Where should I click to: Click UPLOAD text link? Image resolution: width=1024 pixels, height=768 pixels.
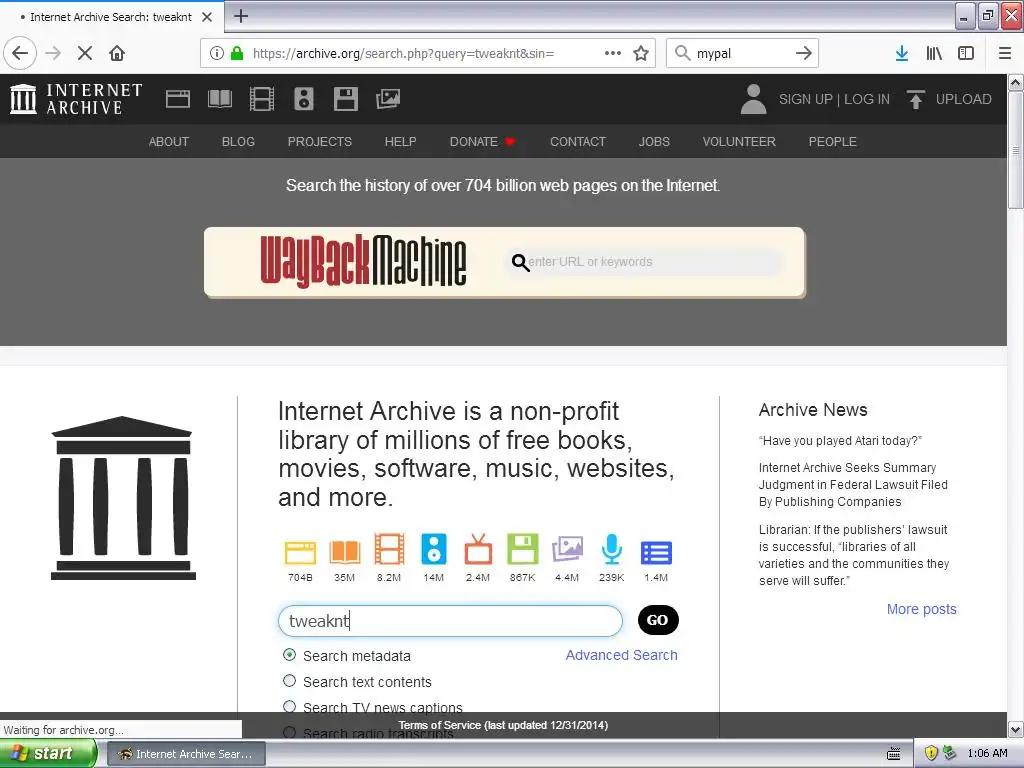pos(964,99)
